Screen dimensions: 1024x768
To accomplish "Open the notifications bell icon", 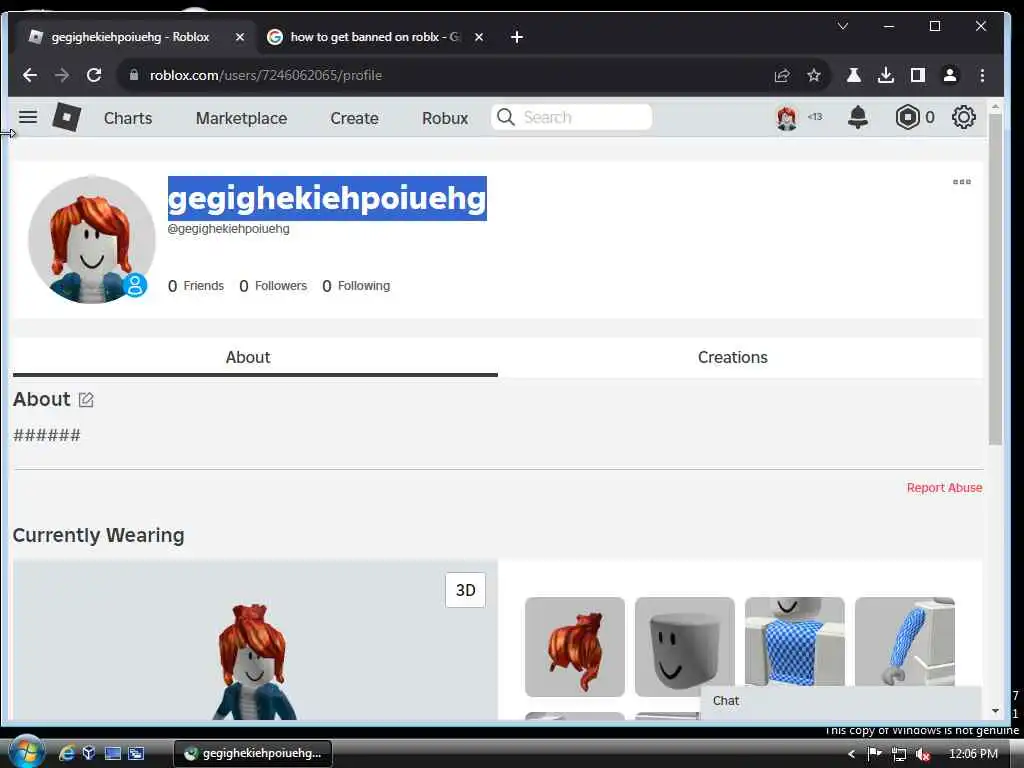I will (857, 118).
